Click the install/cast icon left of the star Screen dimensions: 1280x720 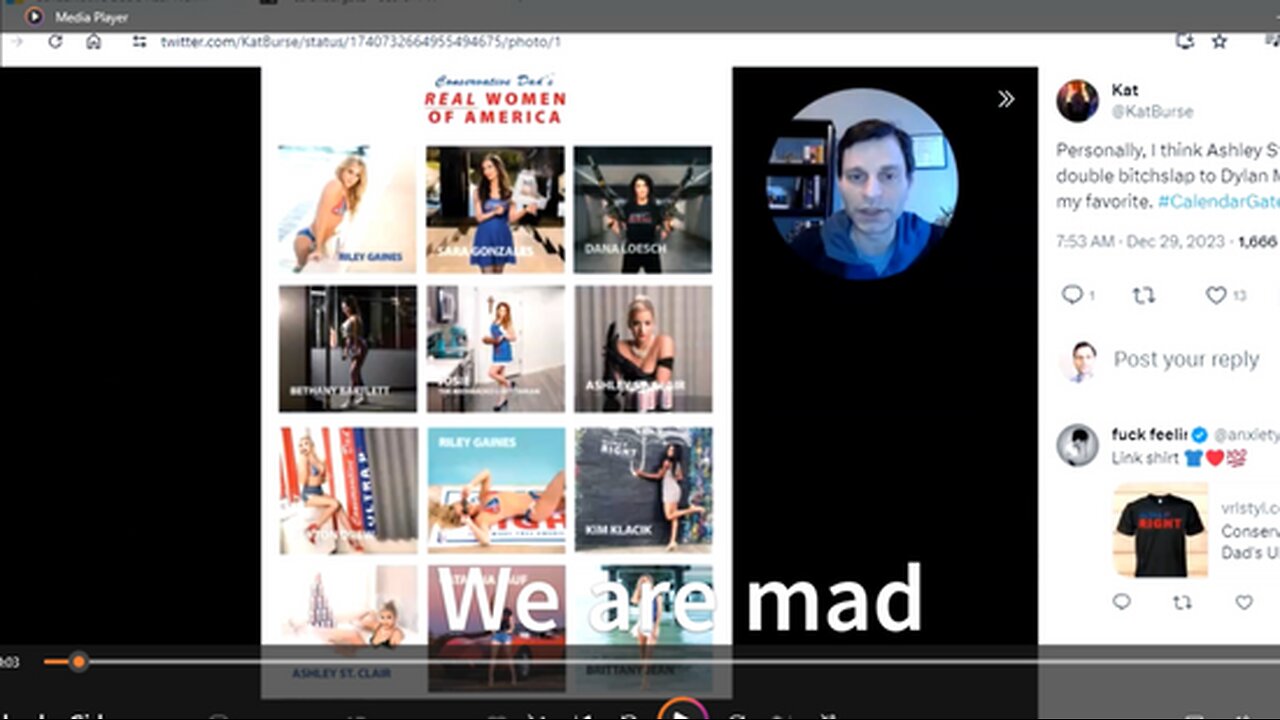[x=1185, y=41]
